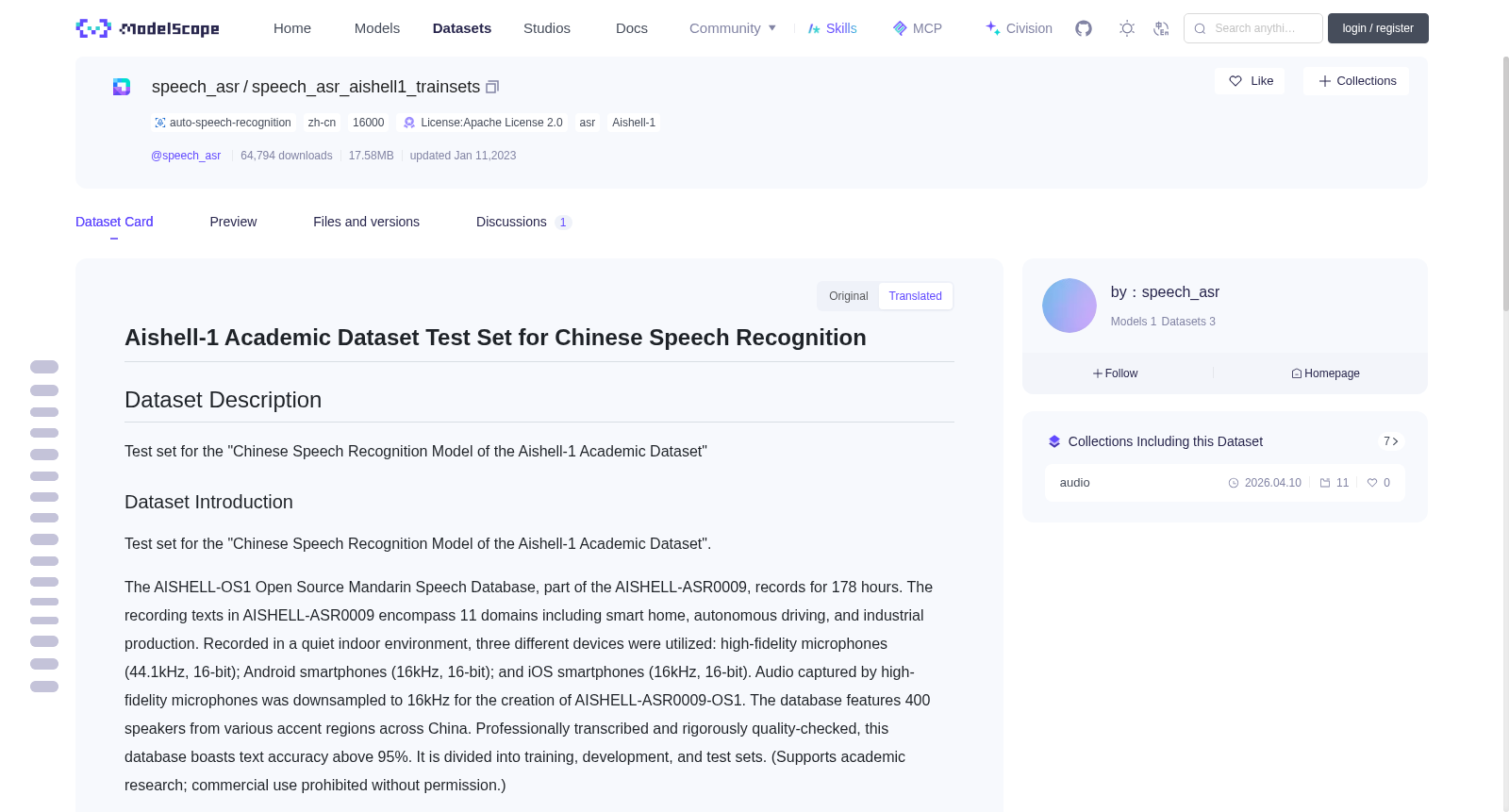1509x812 pixels.
Task: Click the Collections Including this Dataset title
Action: pos(1166,441)
